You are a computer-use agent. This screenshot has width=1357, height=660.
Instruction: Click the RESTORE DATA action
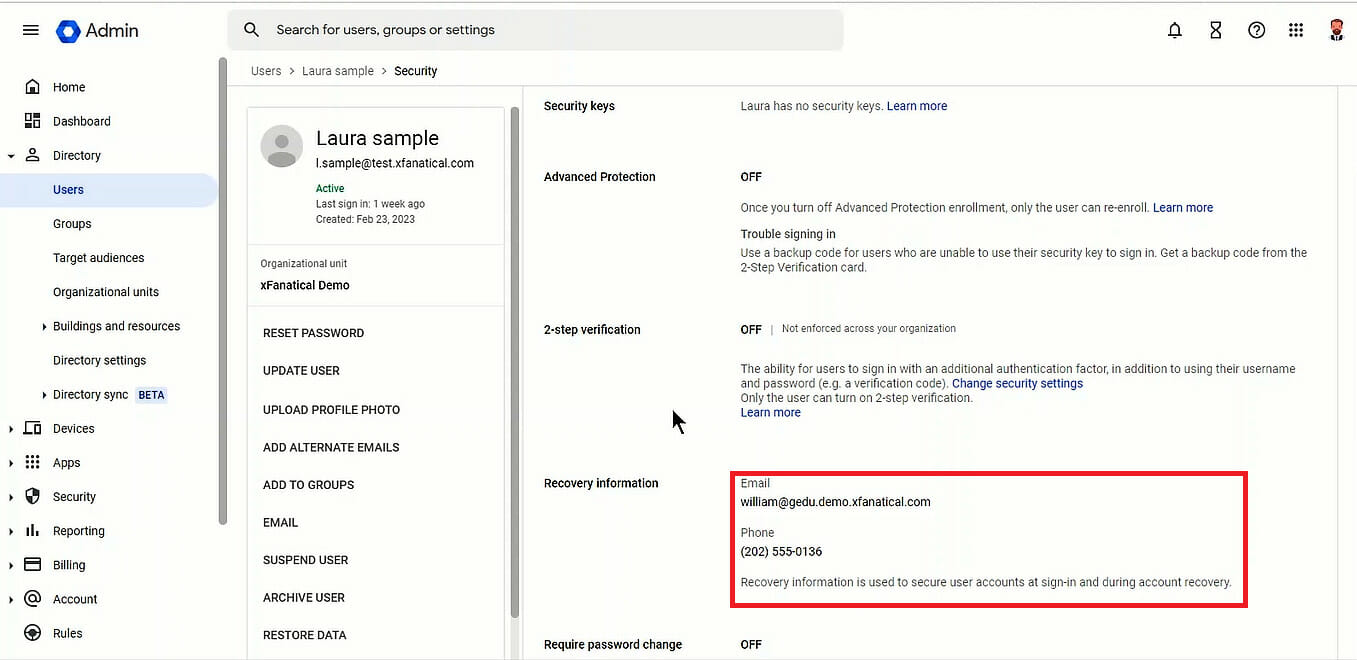point(304,635)
